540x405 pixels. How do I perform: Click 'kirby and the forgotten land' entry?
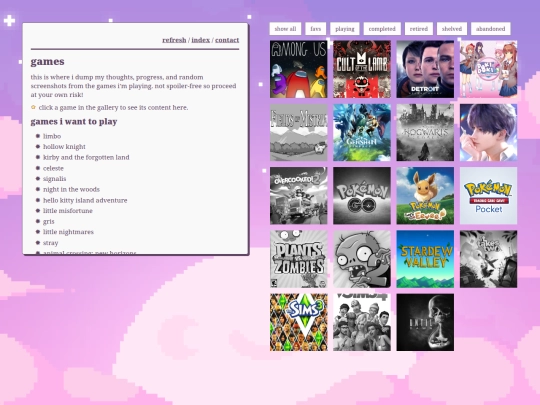click(x=86, y=157)
